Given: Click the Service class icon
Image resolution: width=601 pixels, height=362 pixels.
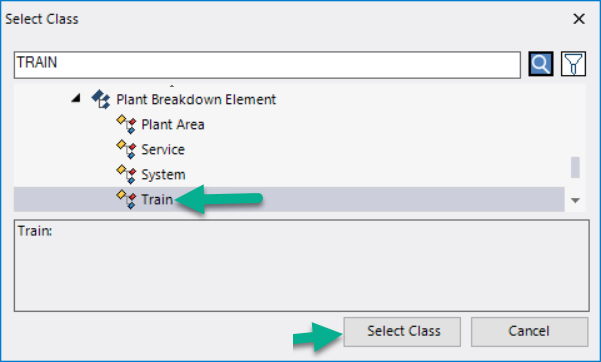Looking at the screenshot, I should 126,149.
